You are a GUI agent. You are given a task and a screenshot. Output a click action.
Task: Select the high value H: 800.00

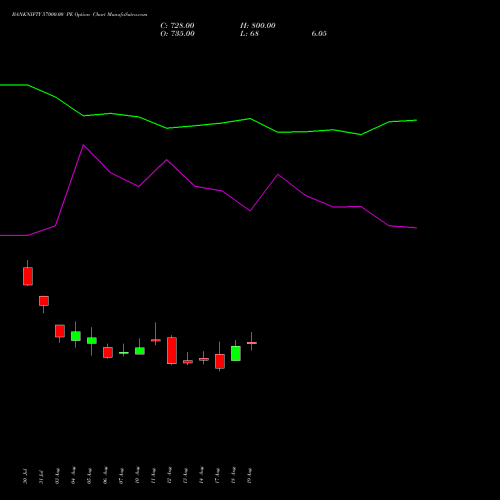click(258, 26)
